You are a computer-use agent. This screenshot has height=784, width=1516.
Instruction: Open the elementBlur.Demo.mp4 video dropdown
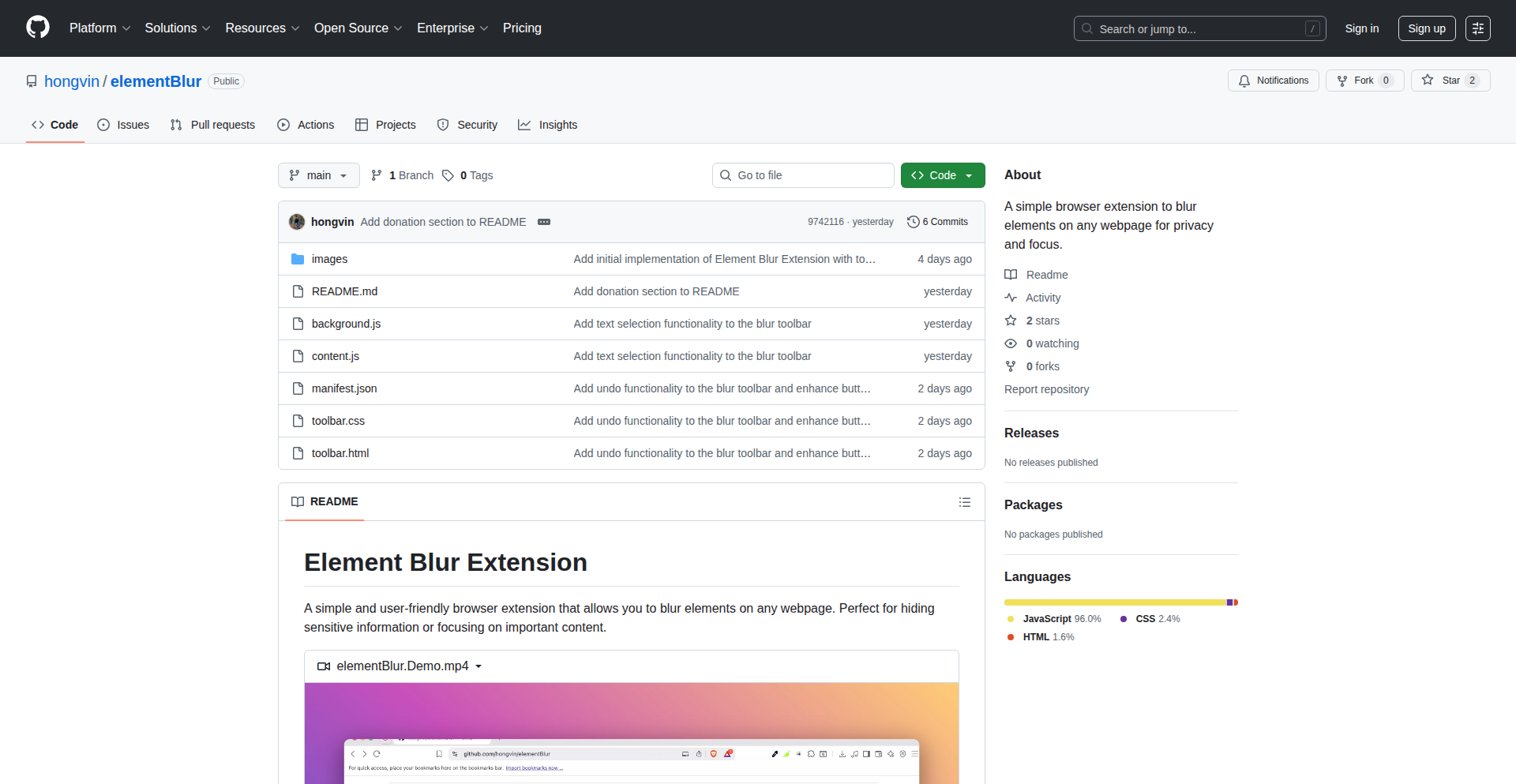point(400,666)
